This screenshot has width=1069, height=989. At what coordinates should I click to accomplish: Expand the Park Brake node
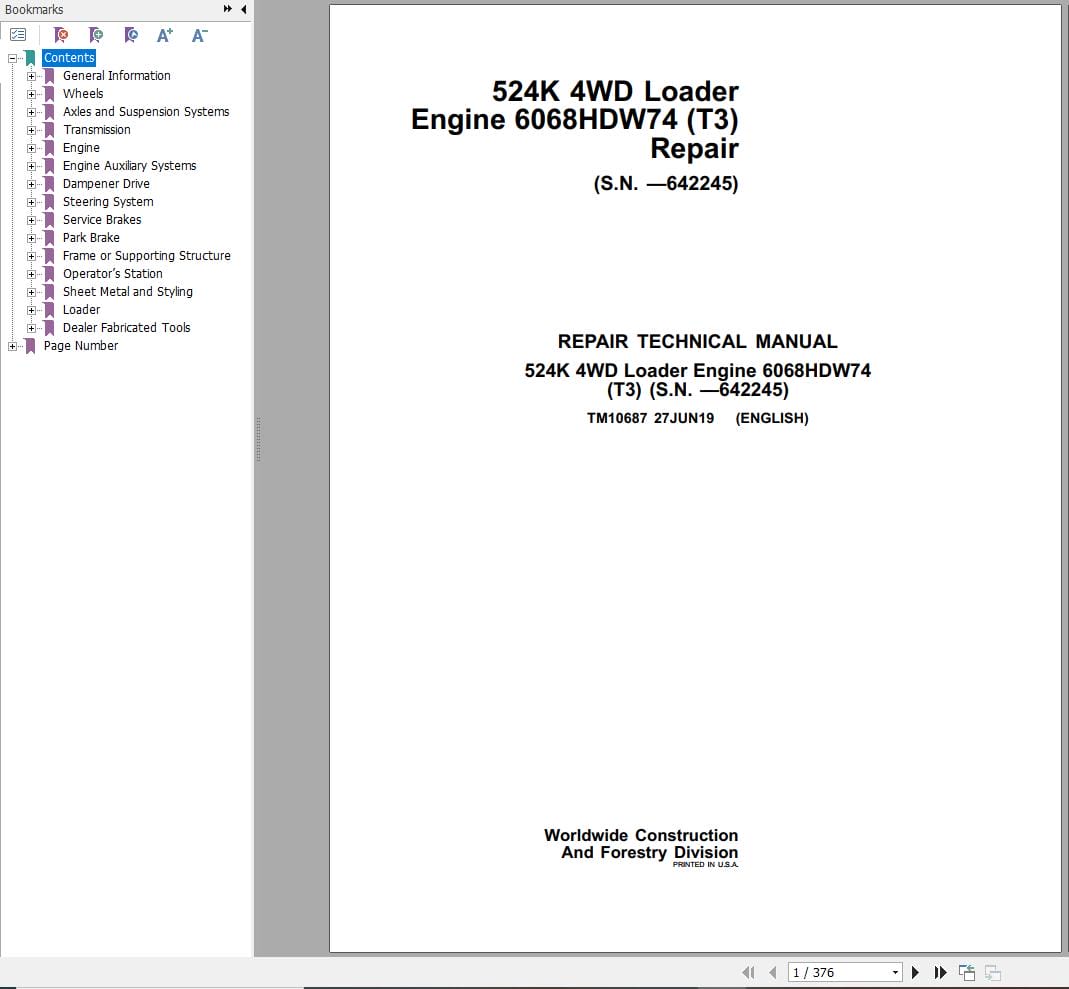tap(31, 239)
